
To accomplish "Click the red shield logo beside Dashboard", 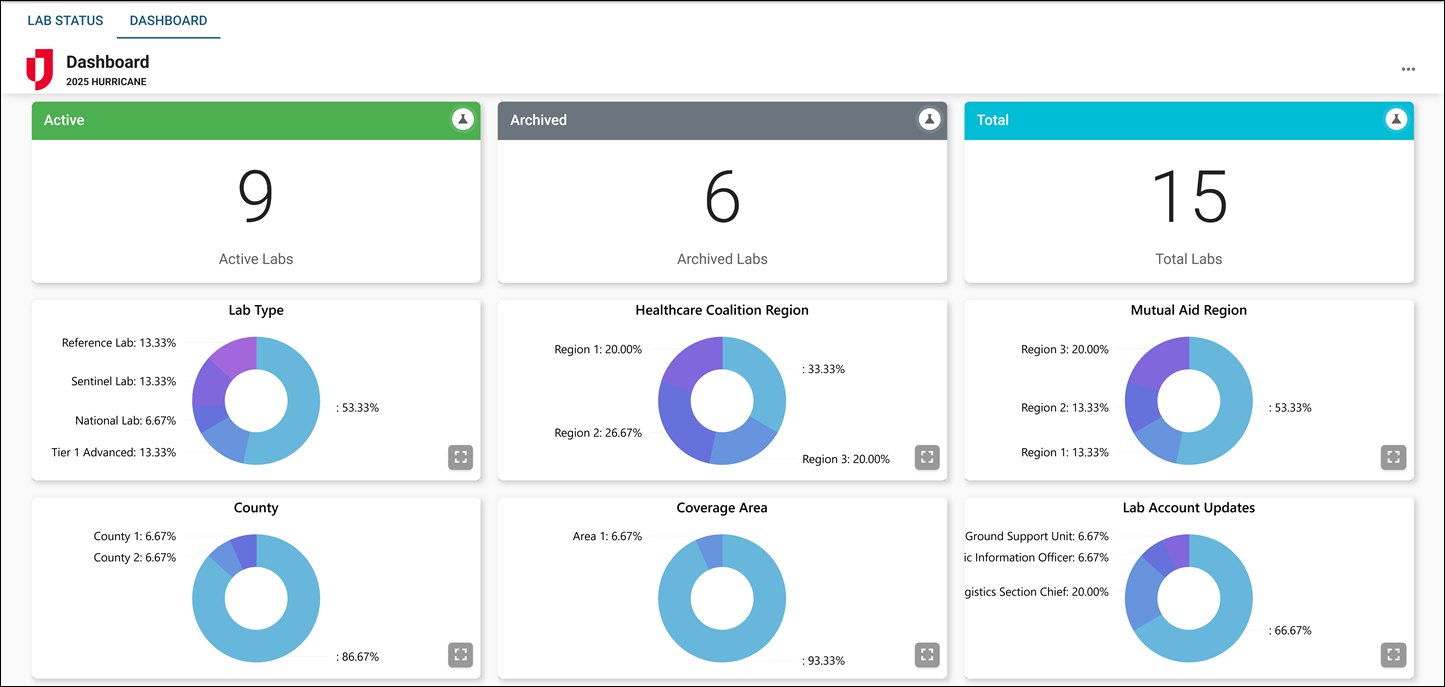I will [39, 69].
